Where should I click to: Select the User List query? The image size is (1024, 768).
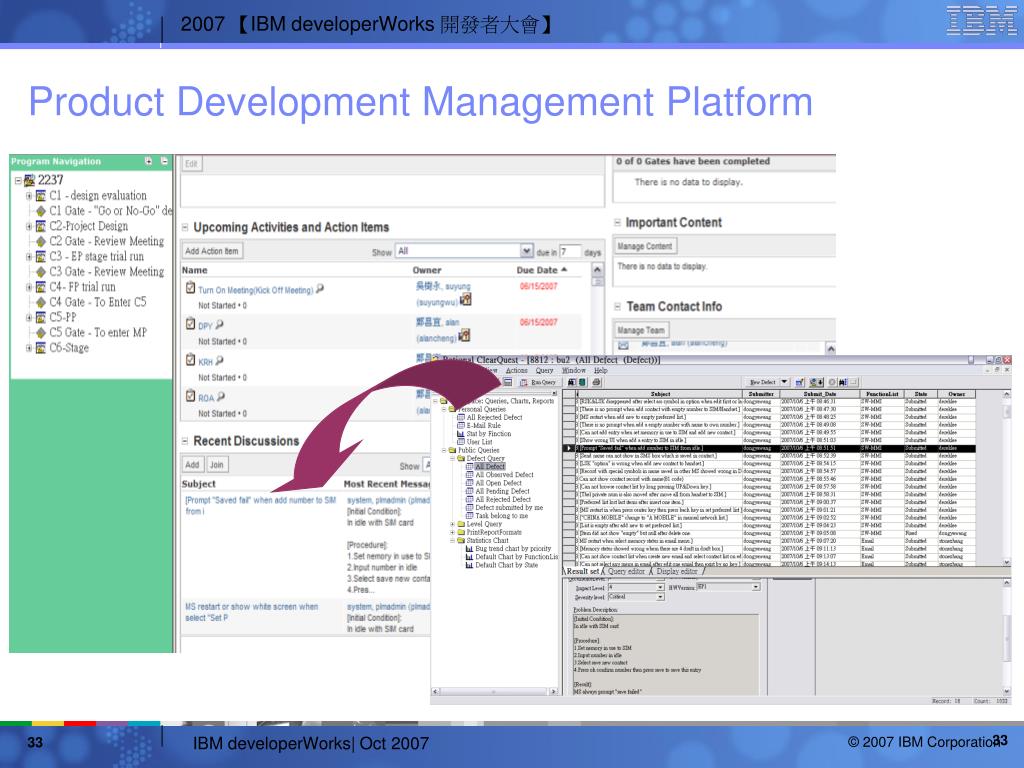coord(478,442)
